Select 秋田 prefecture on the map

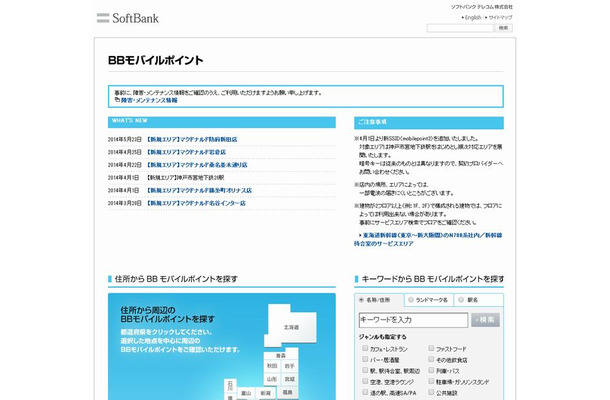[272, 366]
